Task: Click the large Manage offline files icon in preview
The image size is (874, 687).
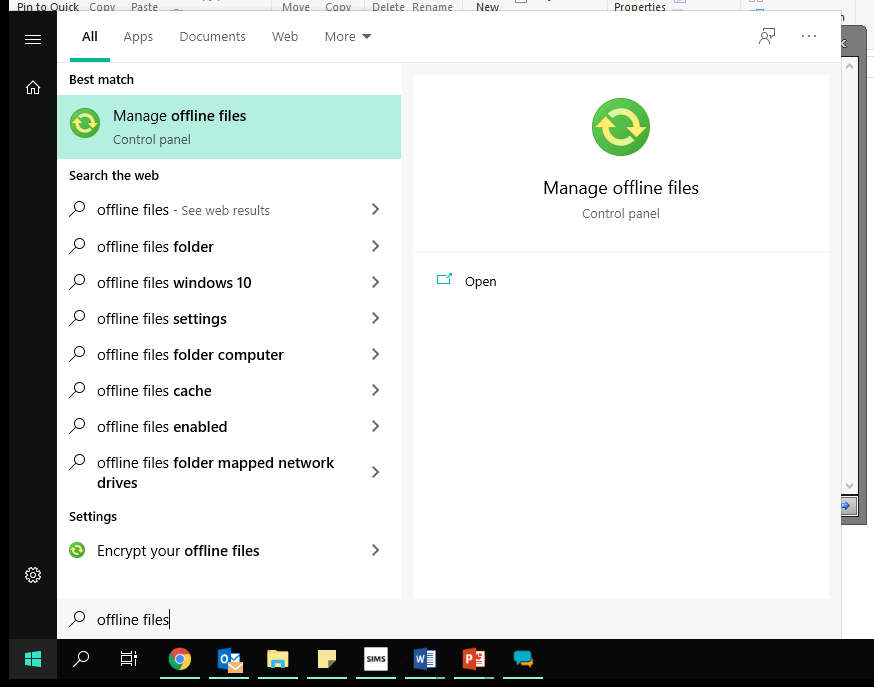Action: pos(620,127)
